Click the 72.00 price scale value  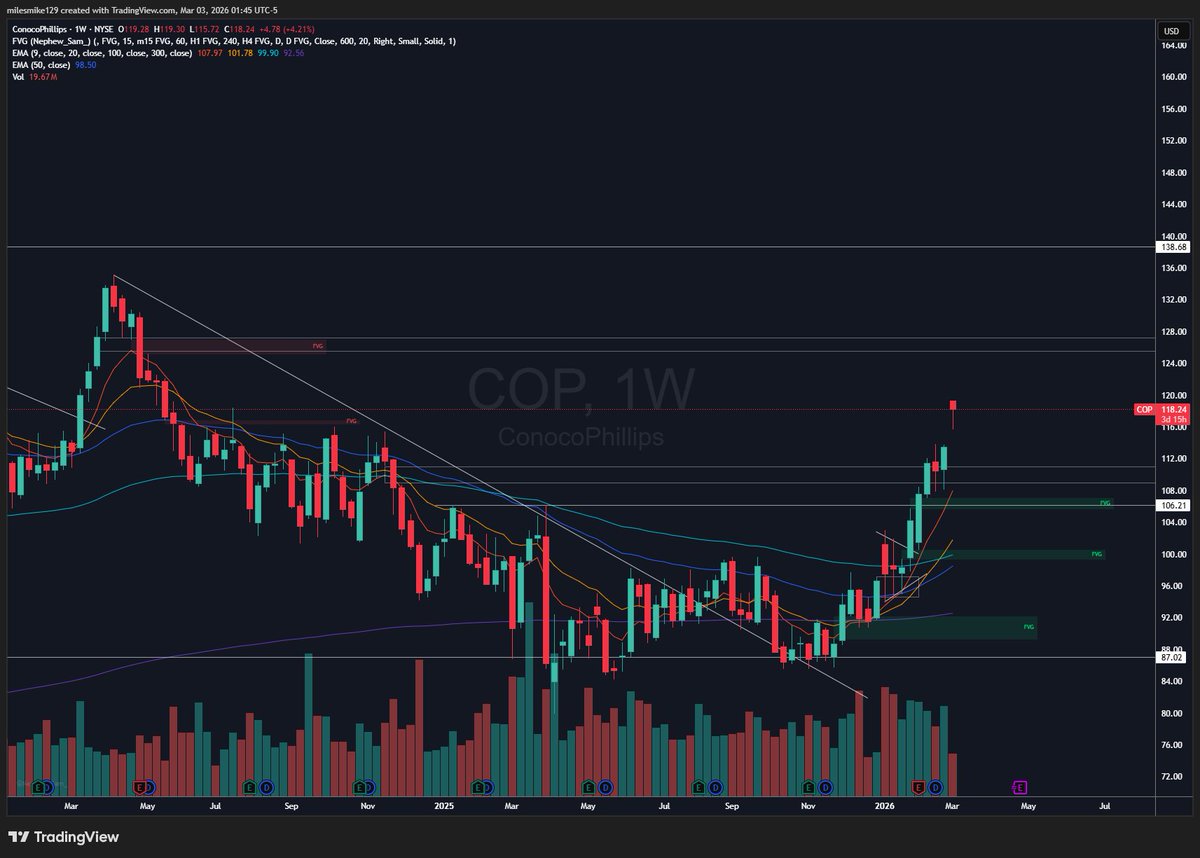coord(1174,776)
